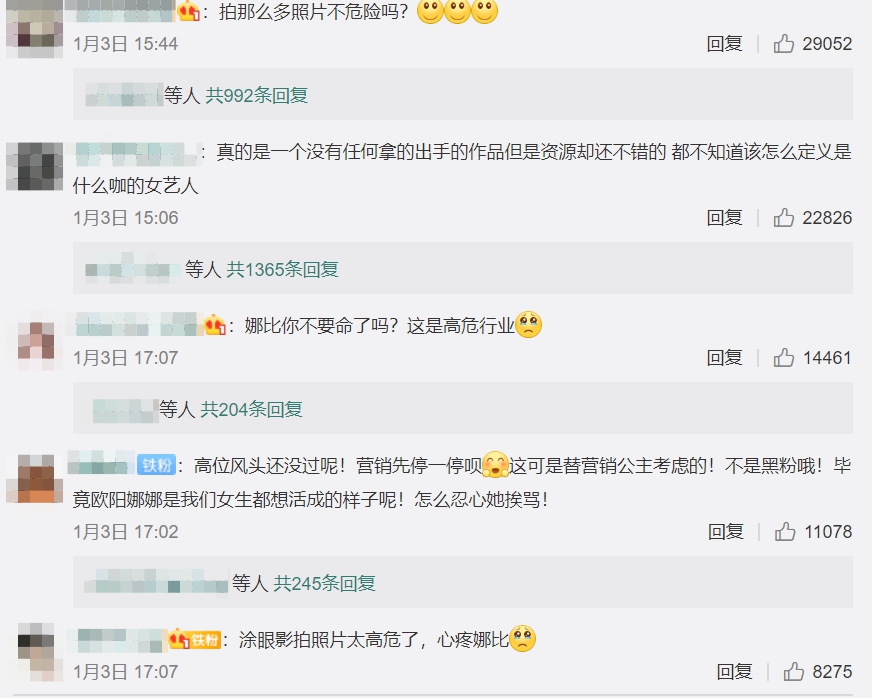Click the blue 铁粉 fan badge
The width and height of the screenshot is (872, 698).
(156, 465)
